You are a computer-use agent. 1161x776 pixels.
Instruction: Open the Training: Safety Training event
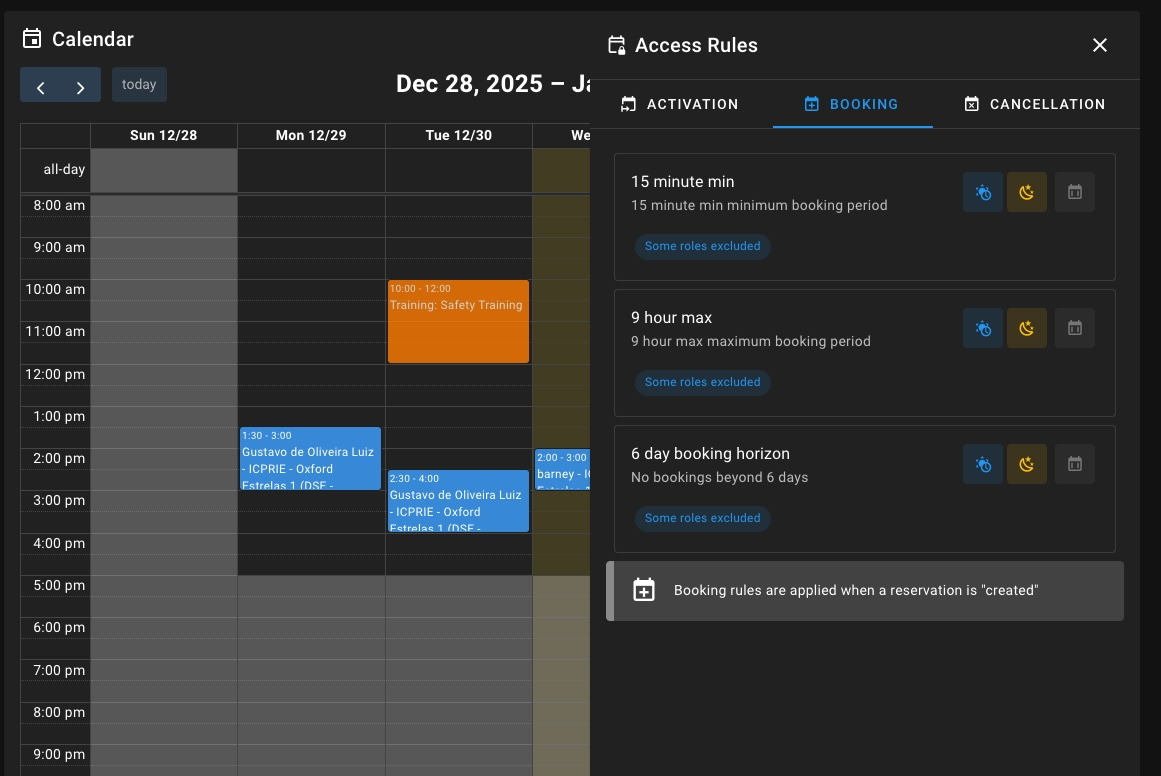point(458,320)
